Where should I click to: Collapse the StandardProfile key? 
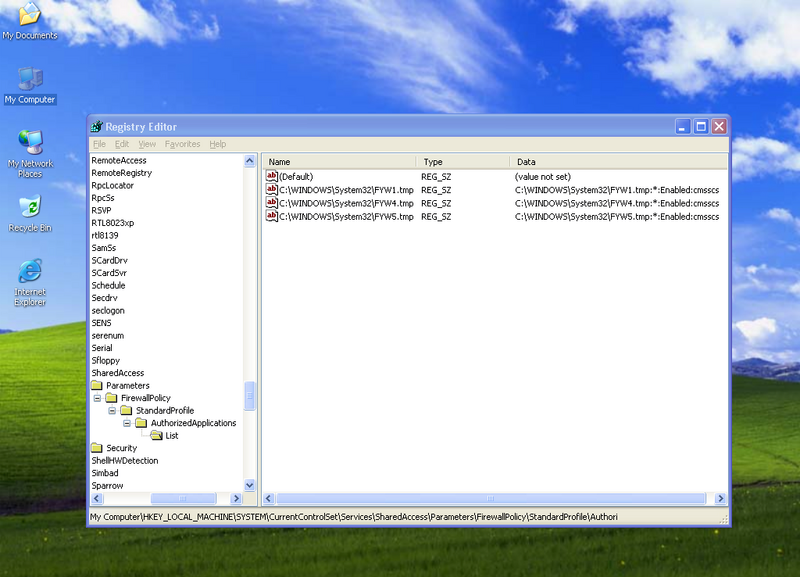[x=112, y=411]
